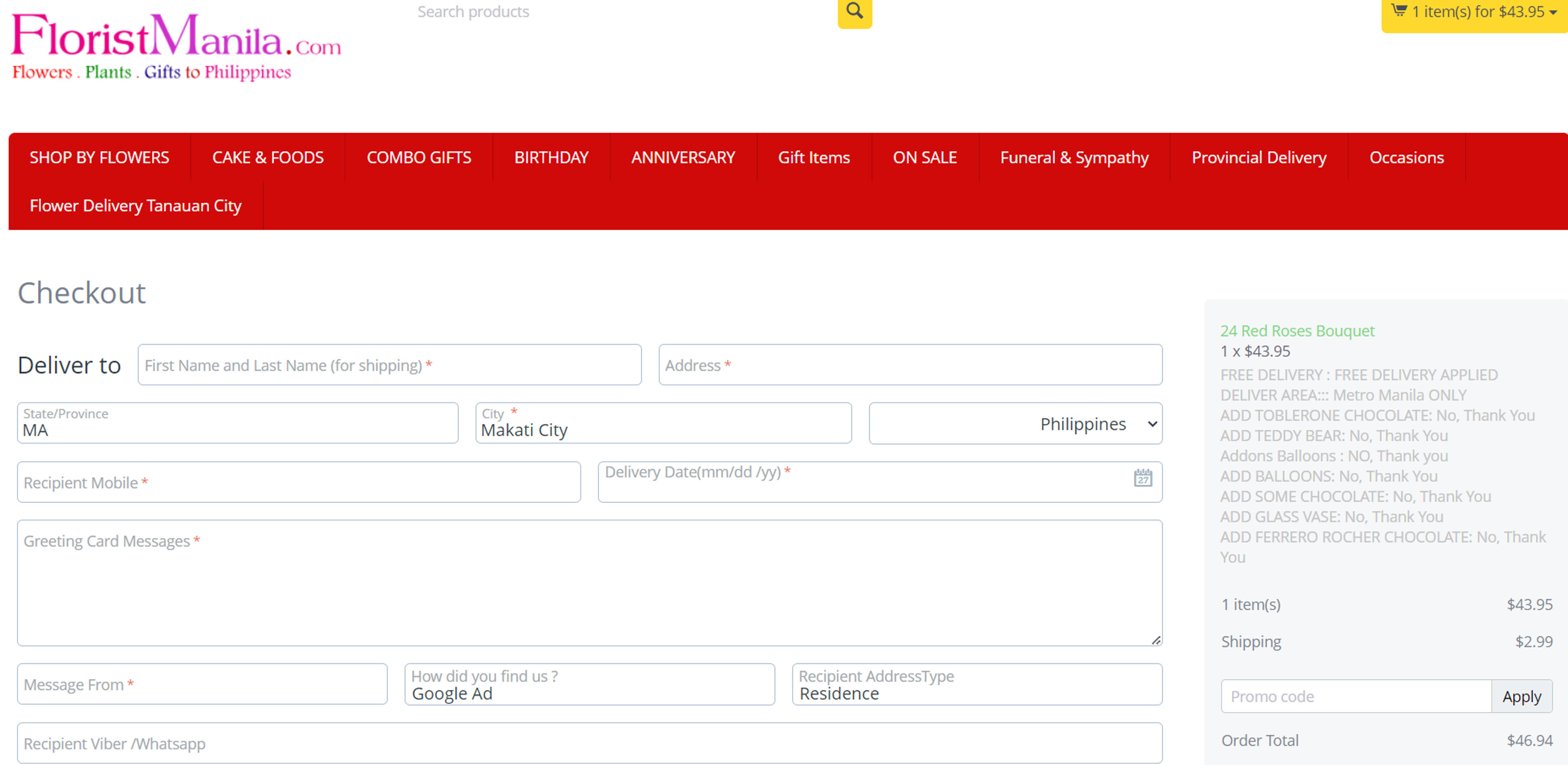The width and height of the screenshot is (1568, 765).
Task: Open the delivery date calendar icon
Action: pyautogui.click(x=1143, y=478)
